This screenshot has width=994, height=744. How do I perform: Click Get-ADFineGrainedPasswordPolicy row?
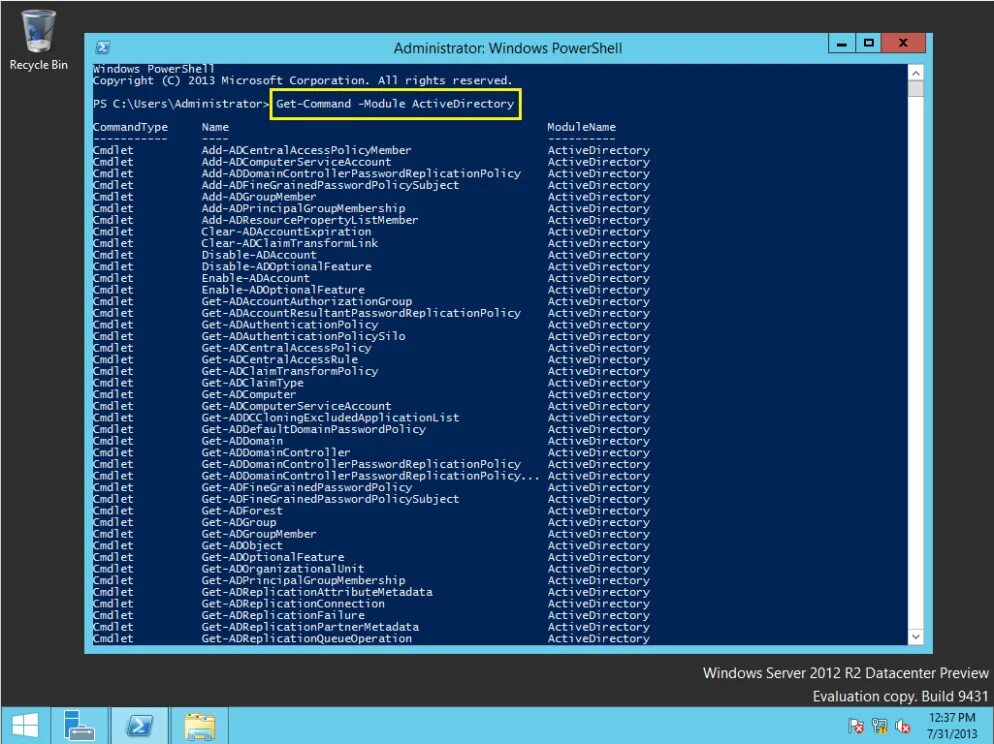(x=371, y=487)
